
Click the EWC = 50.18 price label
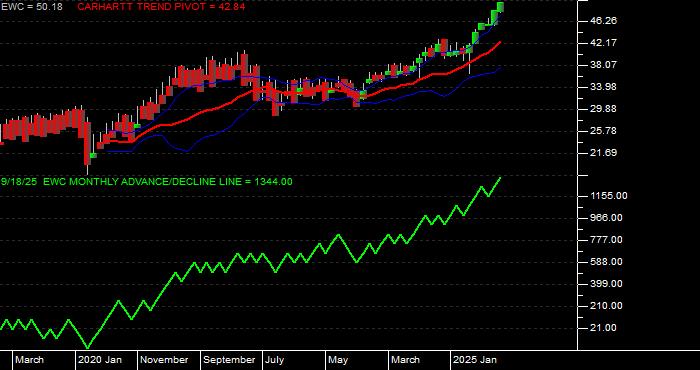[32, 7]
